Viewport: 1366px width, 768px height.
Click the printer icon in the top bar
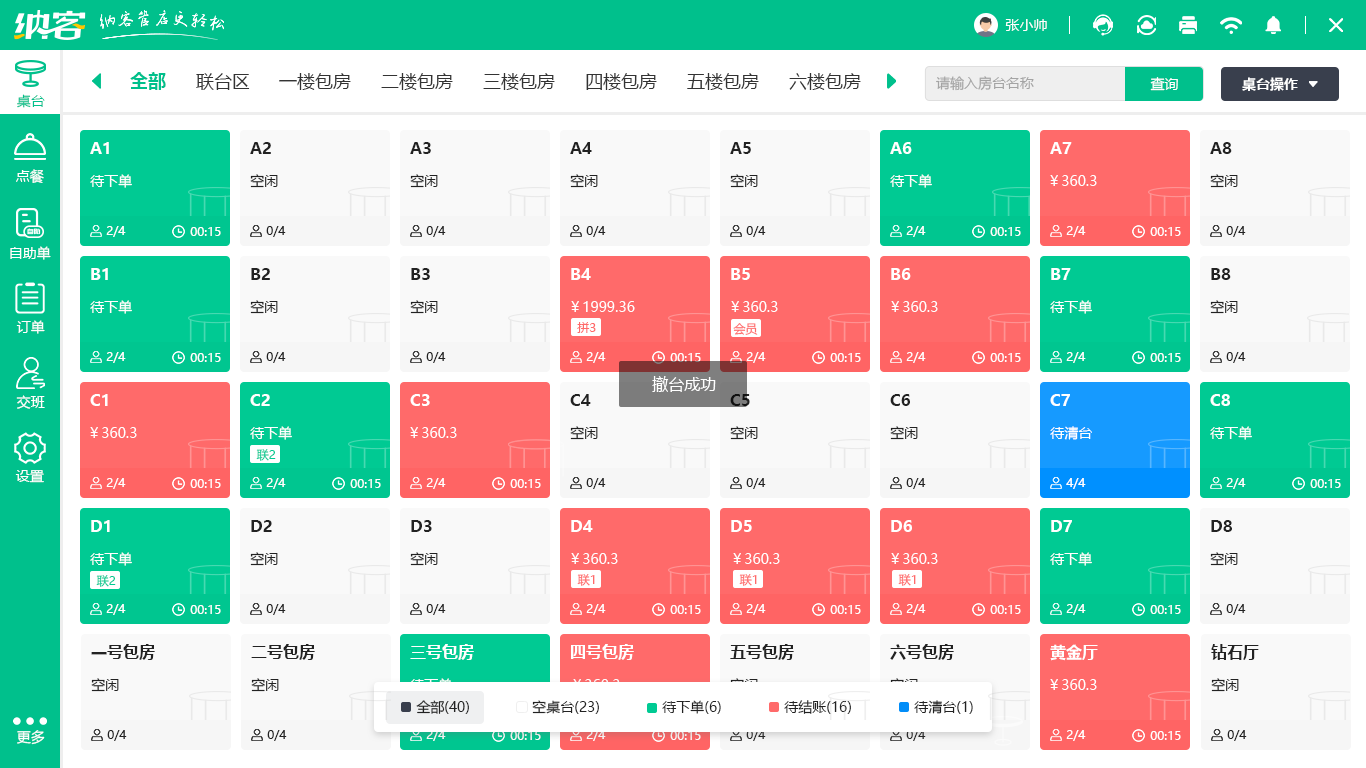click(1188, 25)
